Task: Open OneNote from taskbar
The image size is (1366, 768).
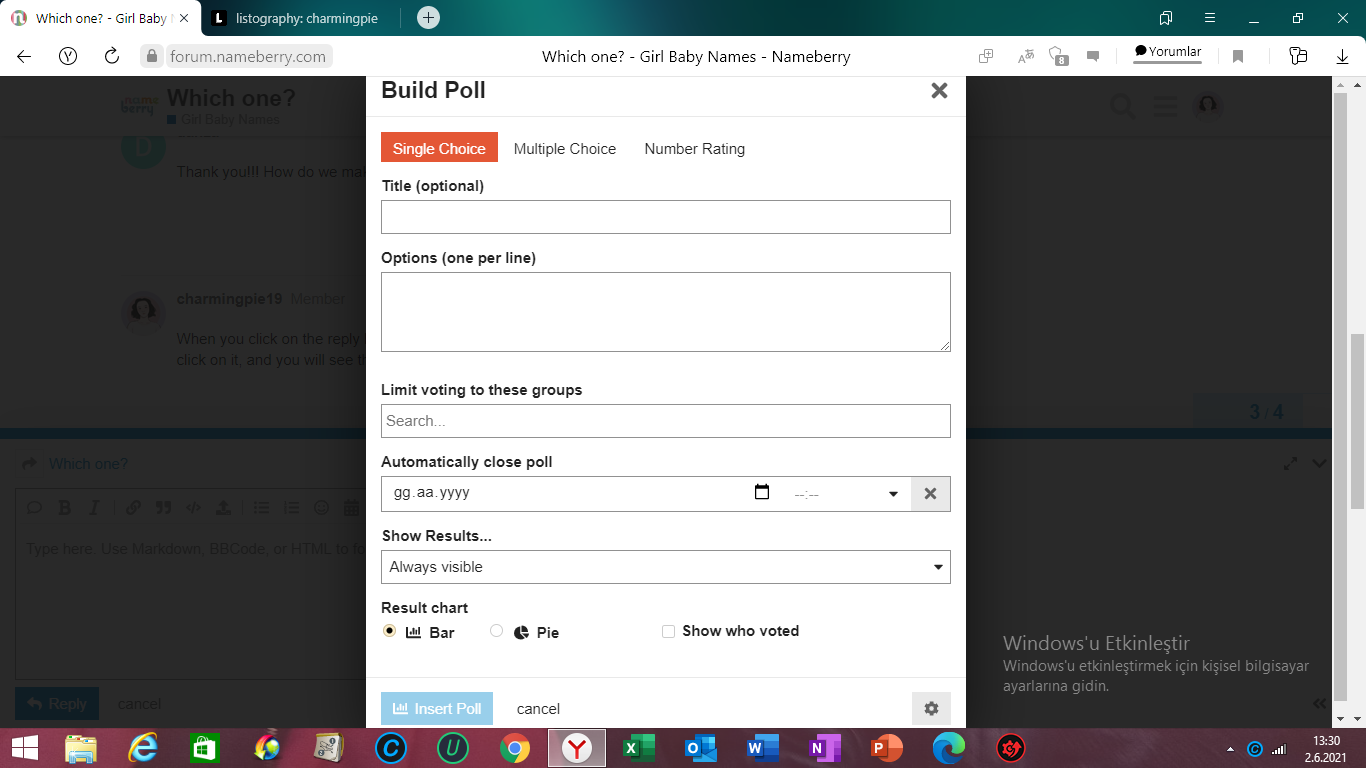Action: click(824, 747)
